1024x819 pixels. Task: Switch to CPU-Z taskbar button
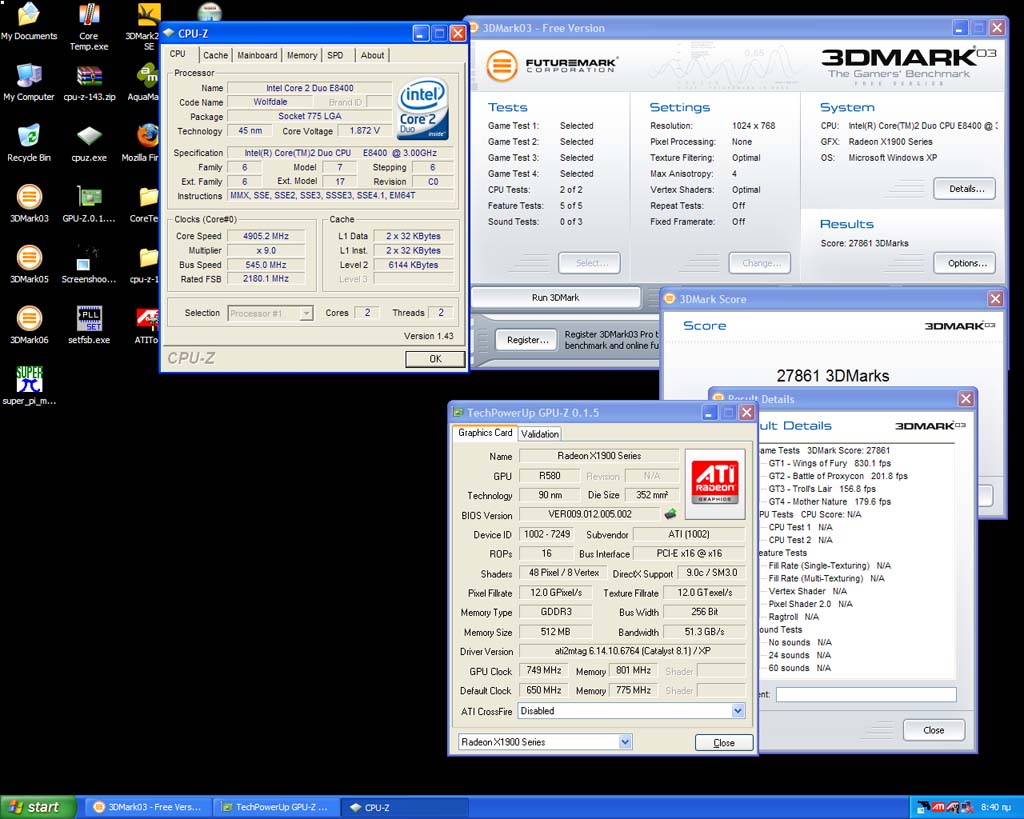point(406,807)
